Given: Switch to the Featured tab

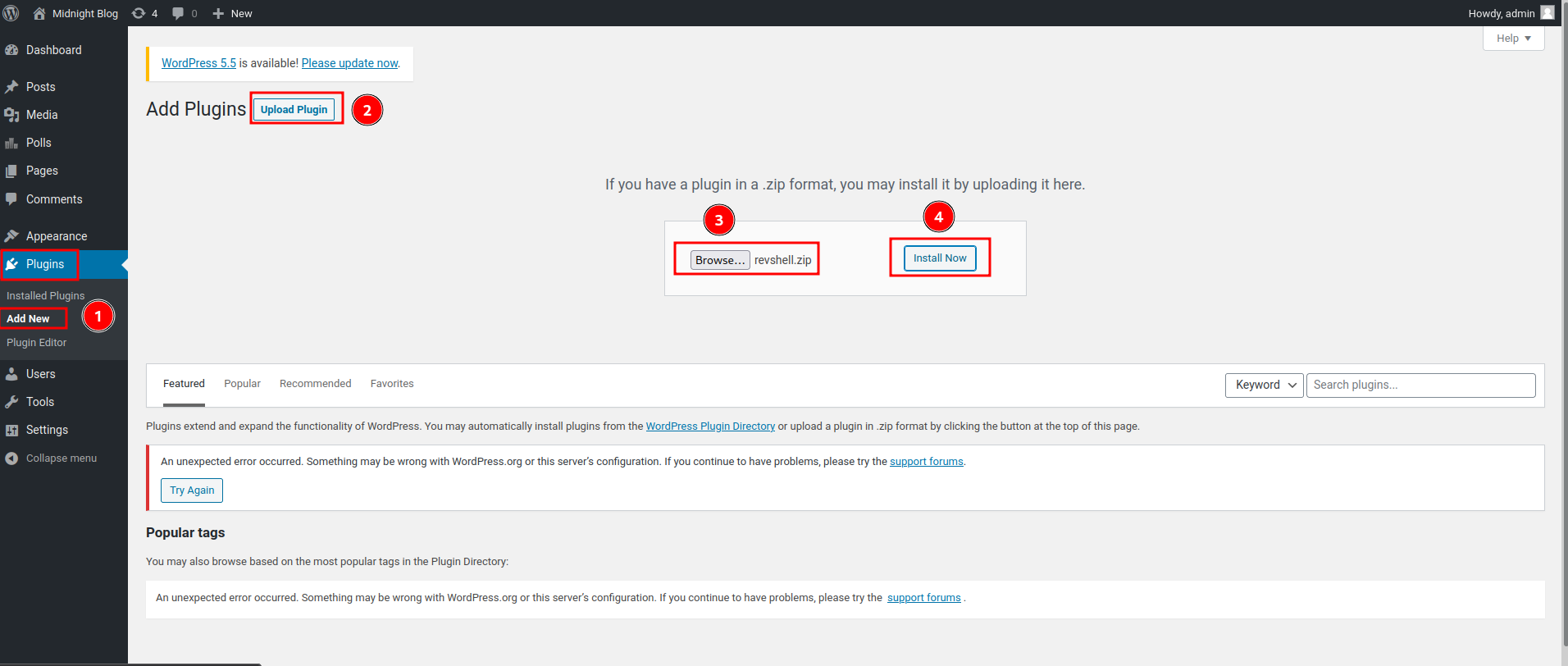Looking at the screenshot, I should point(184,384).
